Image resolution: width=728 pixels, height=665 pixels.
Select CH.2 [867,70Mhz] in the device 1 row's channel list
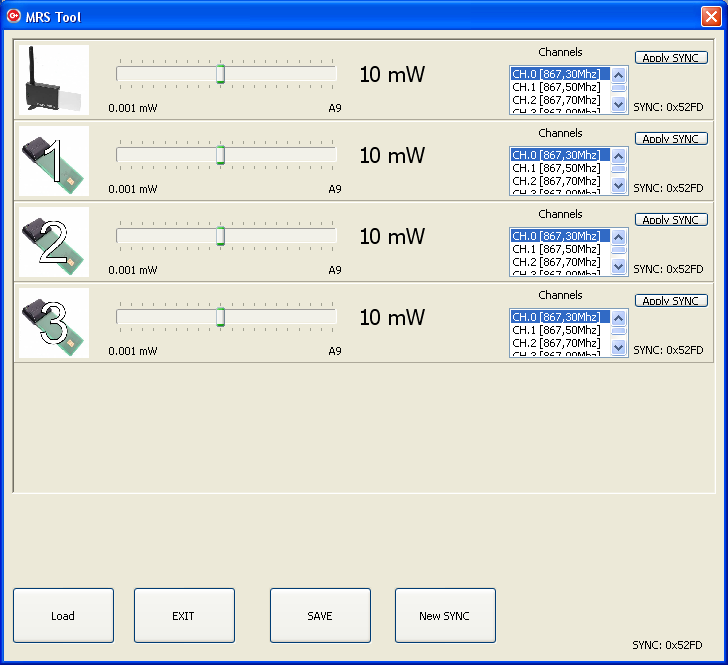[560, 181]
